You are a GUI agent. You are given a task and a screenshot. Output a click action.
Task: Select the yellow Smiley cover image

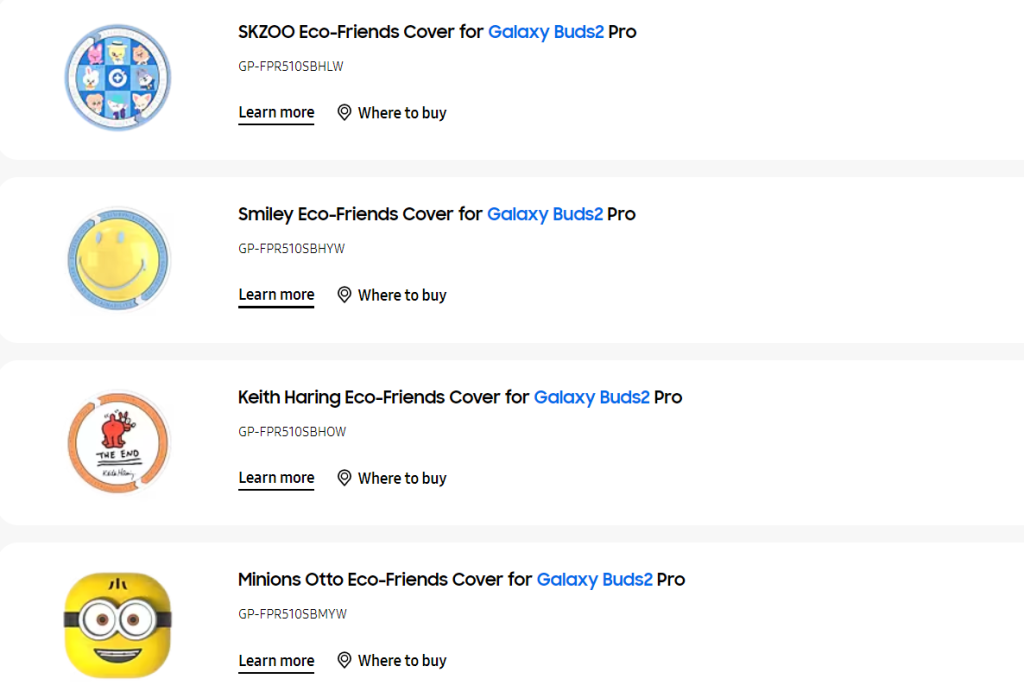[x=118, y=259]
